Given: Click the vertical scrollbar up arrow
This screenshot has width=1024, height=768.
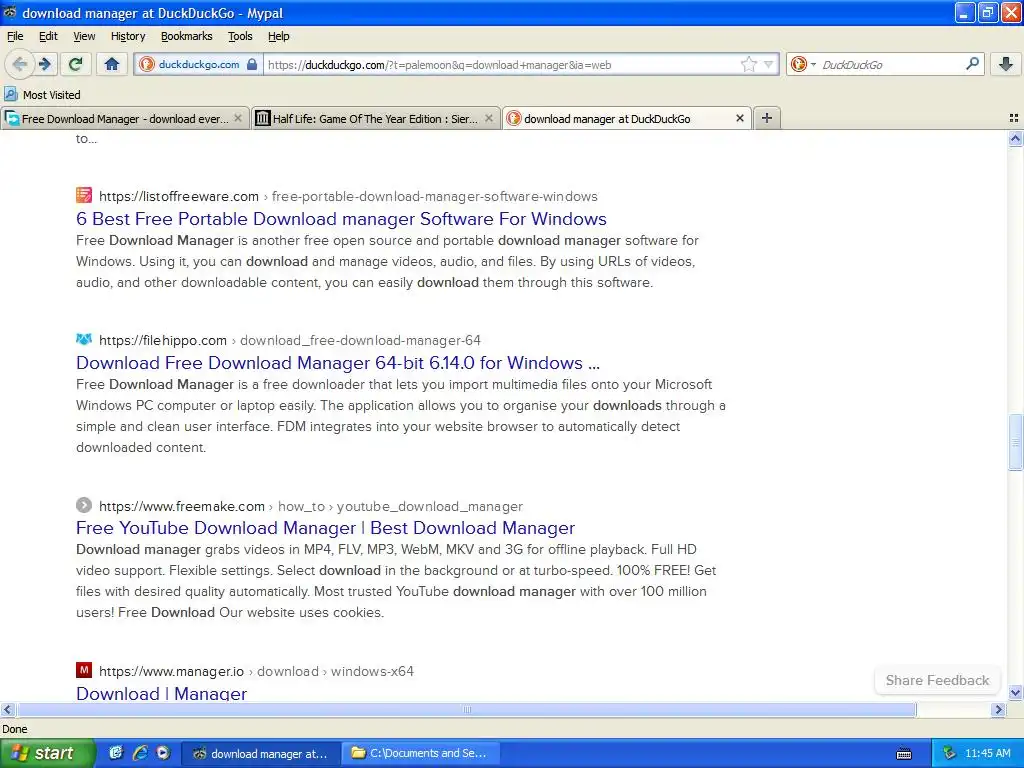Looking at the screenshot, I should click(x=1015, y=138).
